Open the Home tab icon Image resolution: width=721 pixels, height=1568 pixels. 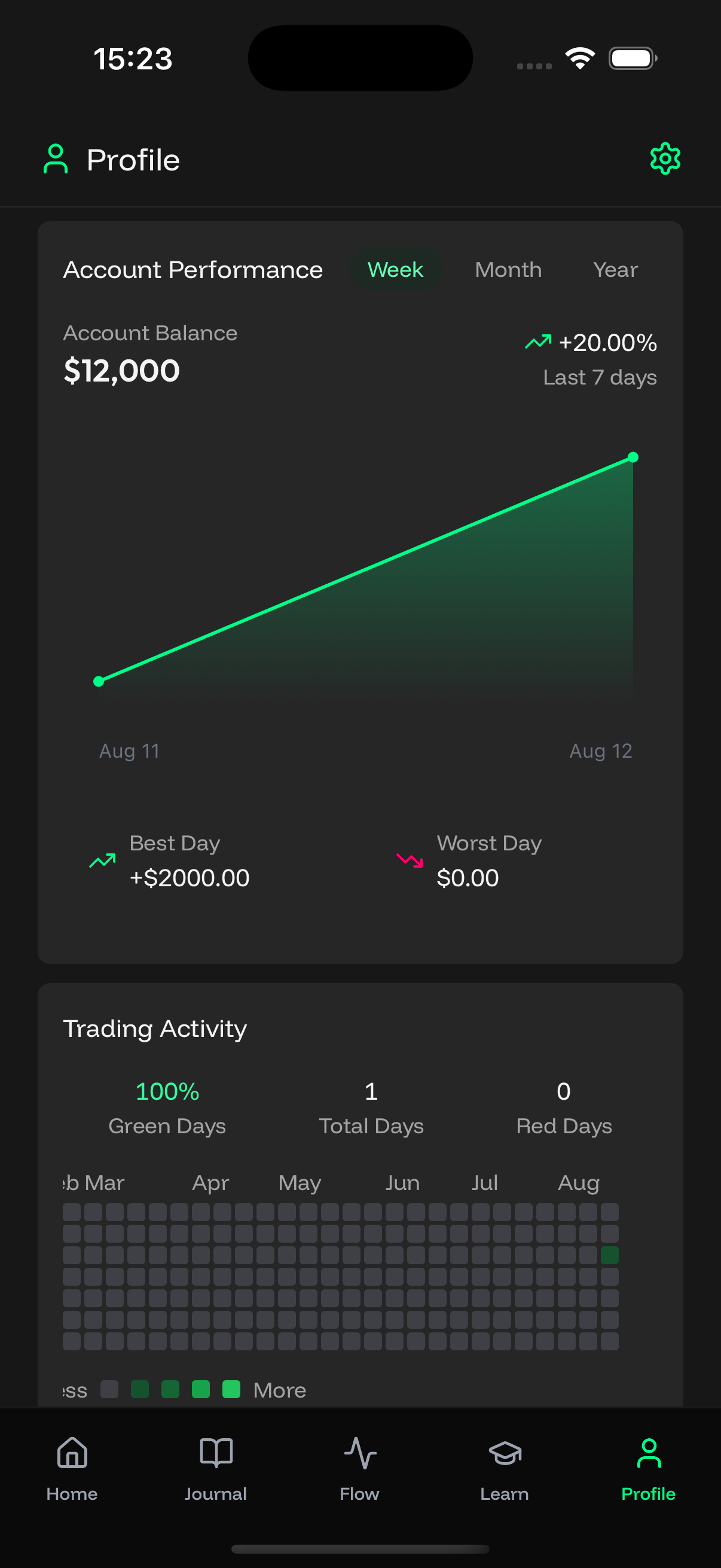[72, 1454]
